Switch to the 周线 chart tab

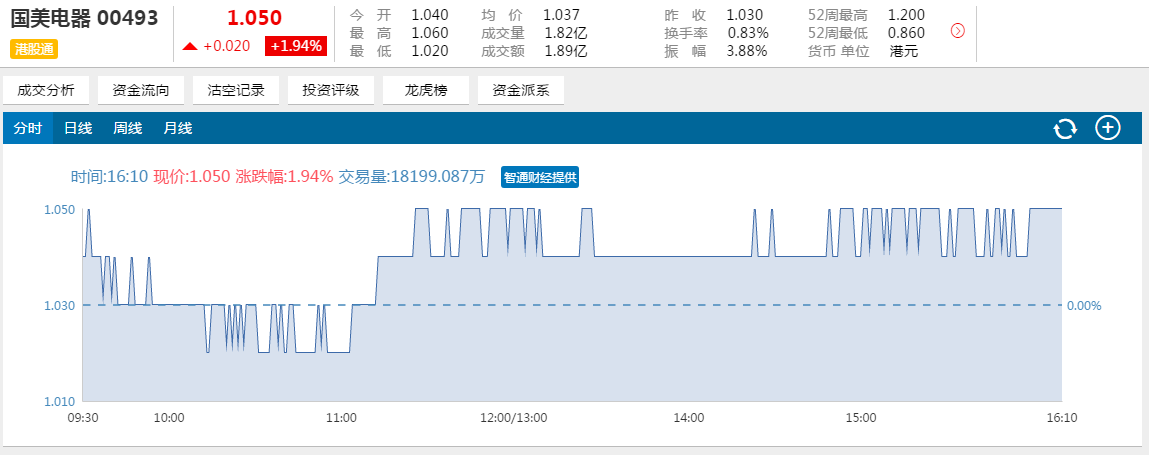[128, 128]
